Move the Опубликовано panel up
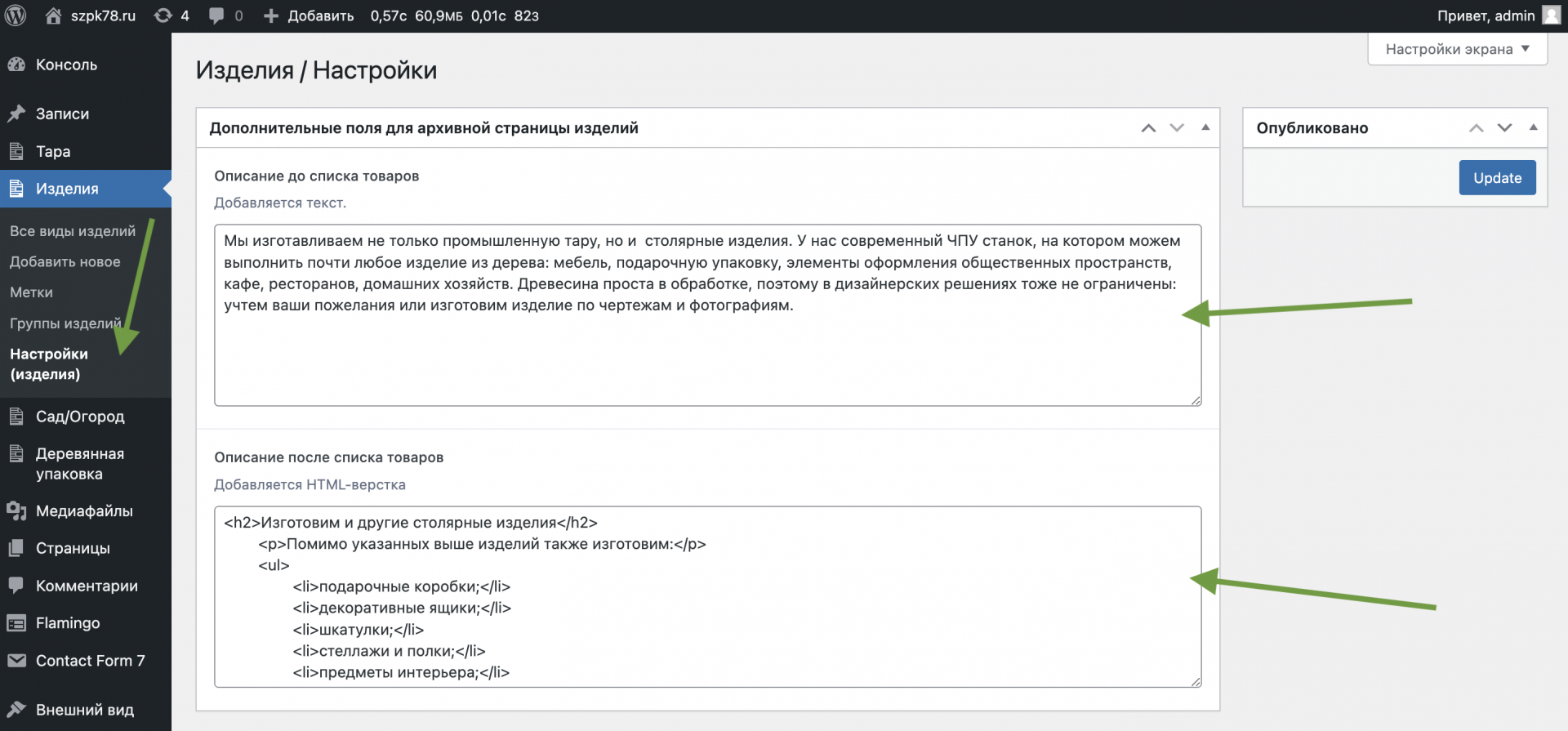 coord(1477,128)
